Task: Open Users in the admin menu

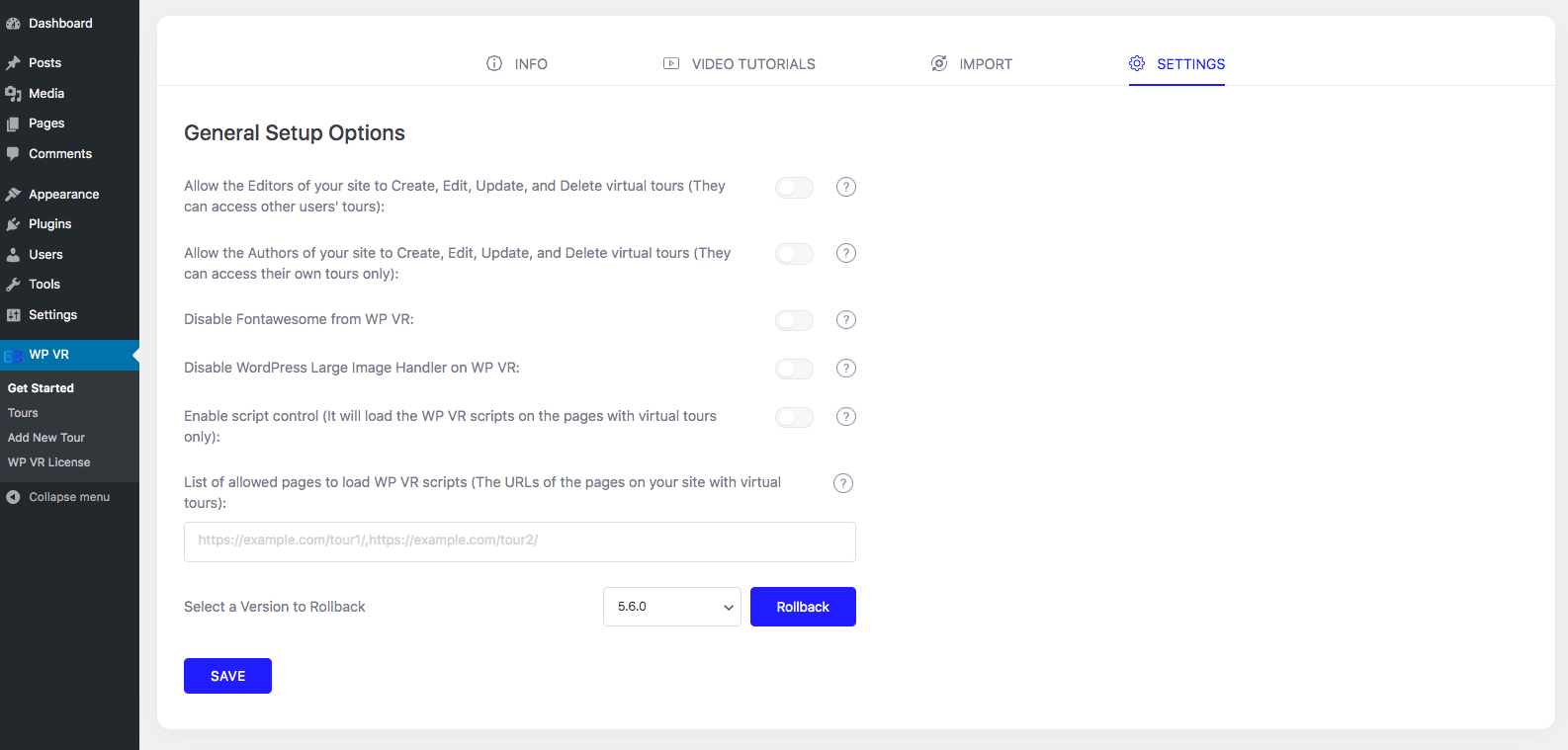Action: click(x=69, y=254)
